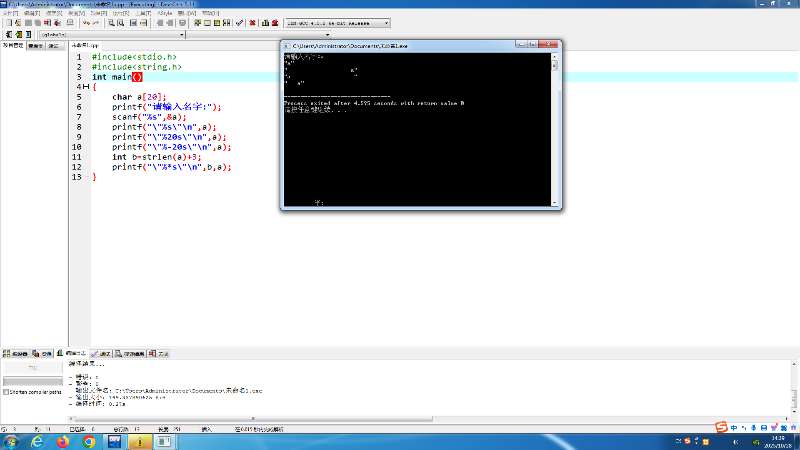Open the 搜索 (Search) menu
The height and width of the screenshot is (450, 800).
pyautogui.click(x=54, y=13)
